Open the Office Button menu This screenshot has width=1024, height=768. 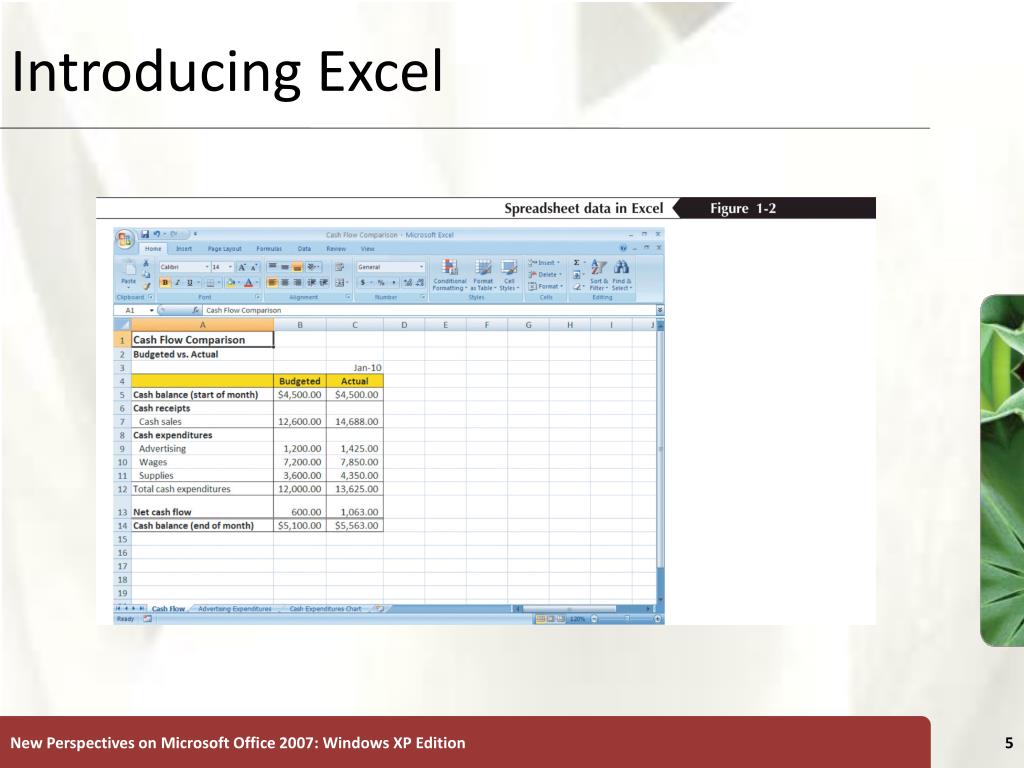[x=125, y=239]
